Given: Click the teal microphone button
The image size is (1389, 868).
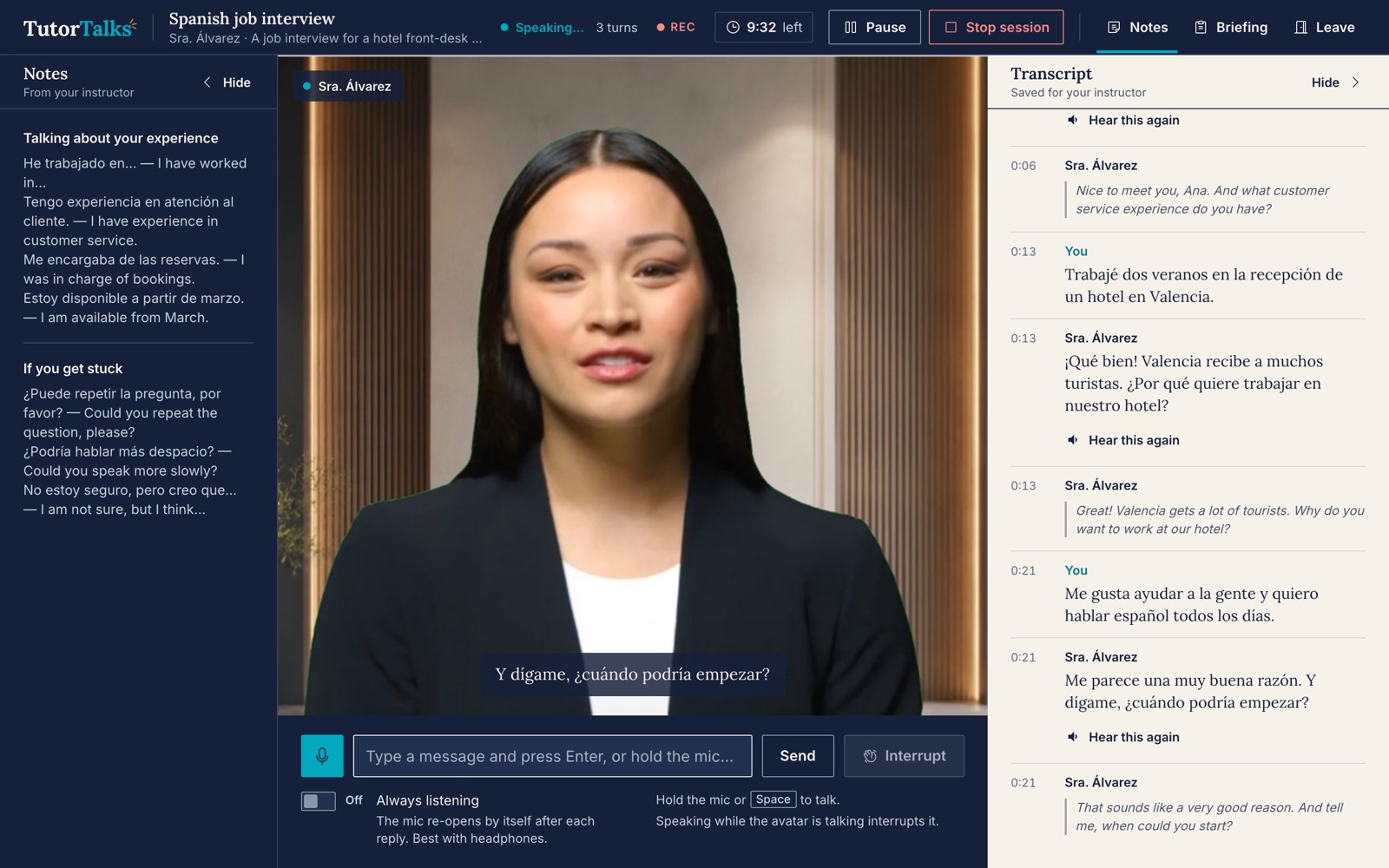Looking at the screenshot, I should [322, 756].
